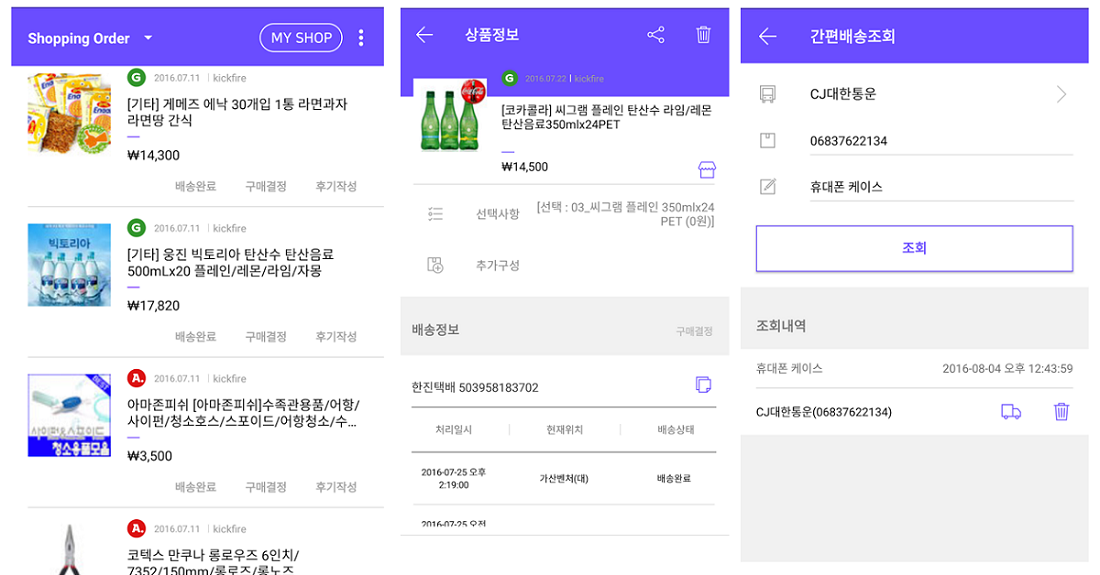Tap 배송완료 under the ₩17,820 item
The width and height of the screenshot is (1100, 575).
(x=196, y=337)
